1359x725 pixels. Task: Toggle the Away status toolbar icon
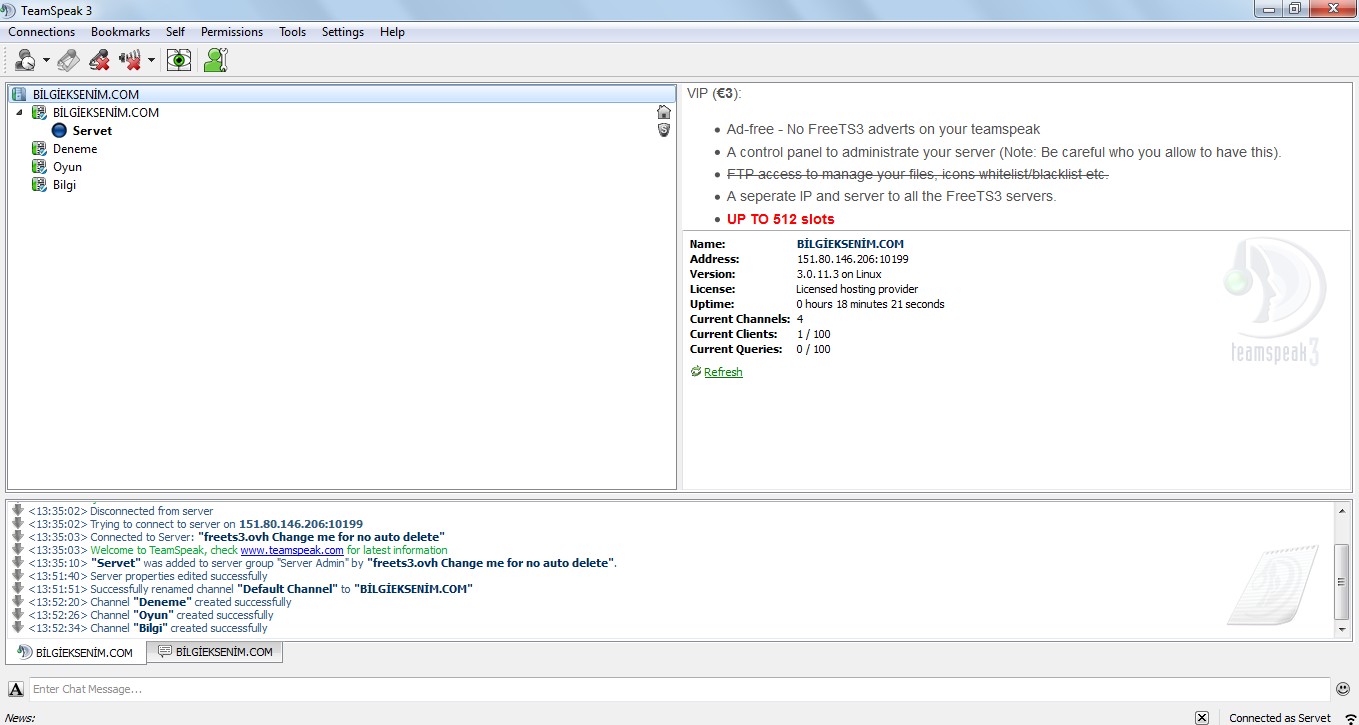pyautogui.click(x=25, y=61)
